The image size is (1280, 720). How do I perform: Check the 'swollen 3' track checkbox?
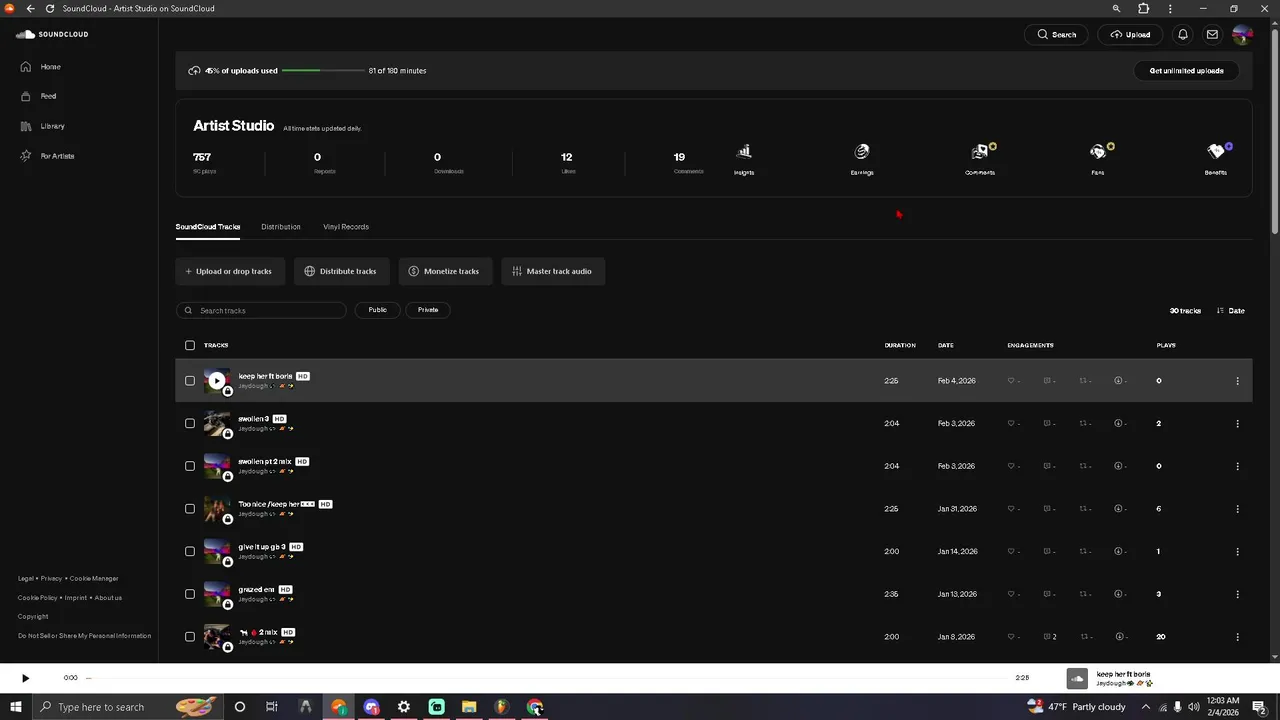pyautogui.click(x=190, y=424)
